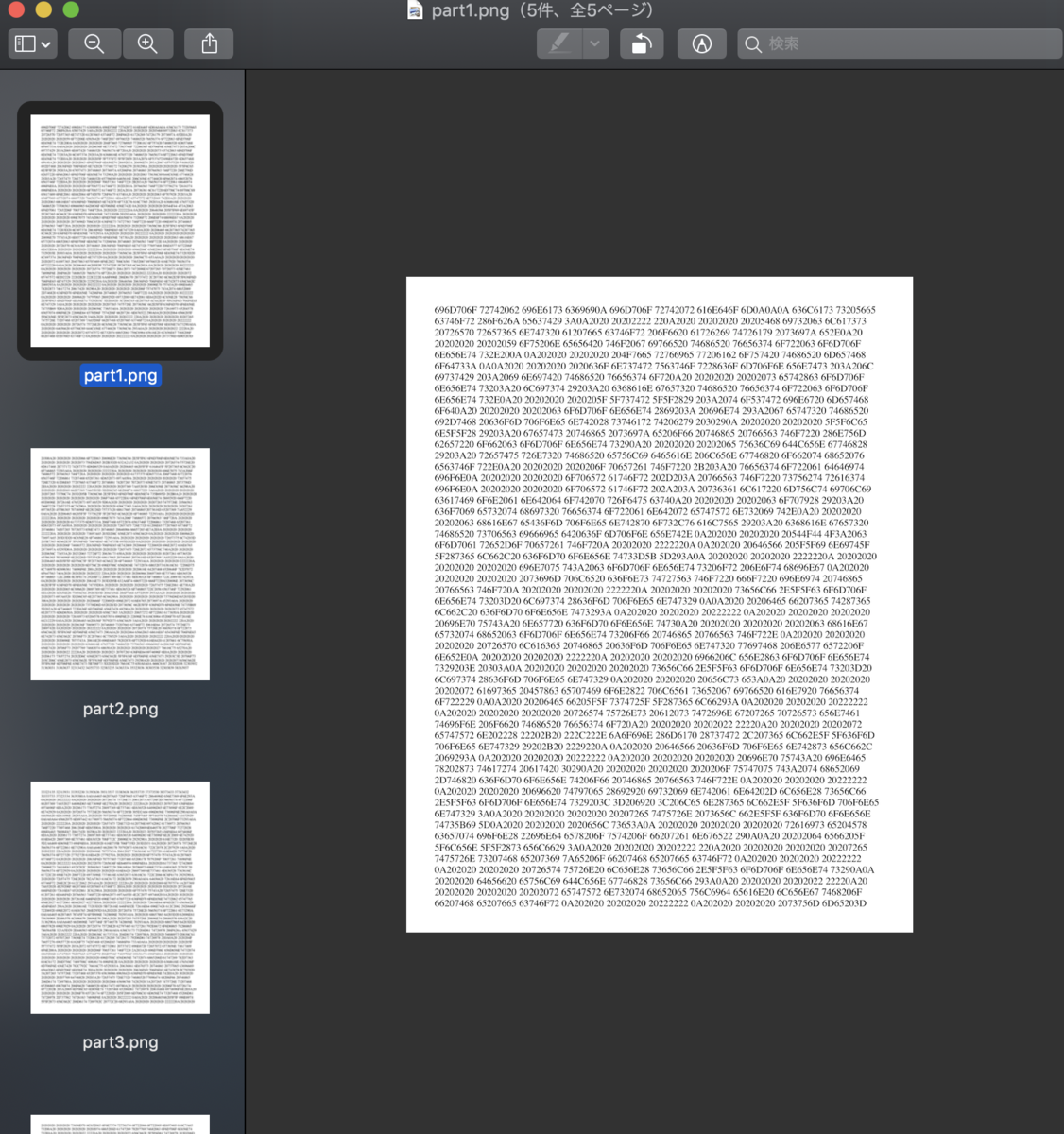Click the part1.png file name label

120,375
